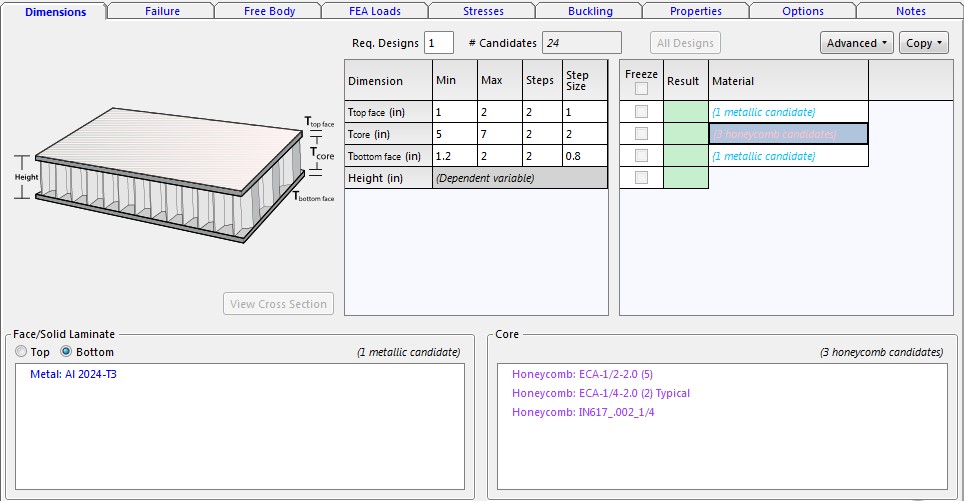
Task: Click Tcore Step Size cell
Action: click(585, 134)
